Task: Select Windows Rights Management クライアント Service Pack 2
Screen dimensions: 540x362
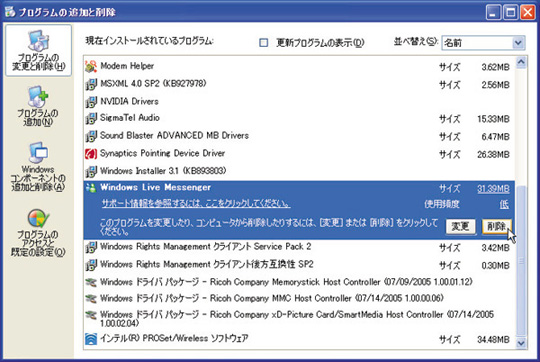Action: pyautogui.click(x=299, y=247)
